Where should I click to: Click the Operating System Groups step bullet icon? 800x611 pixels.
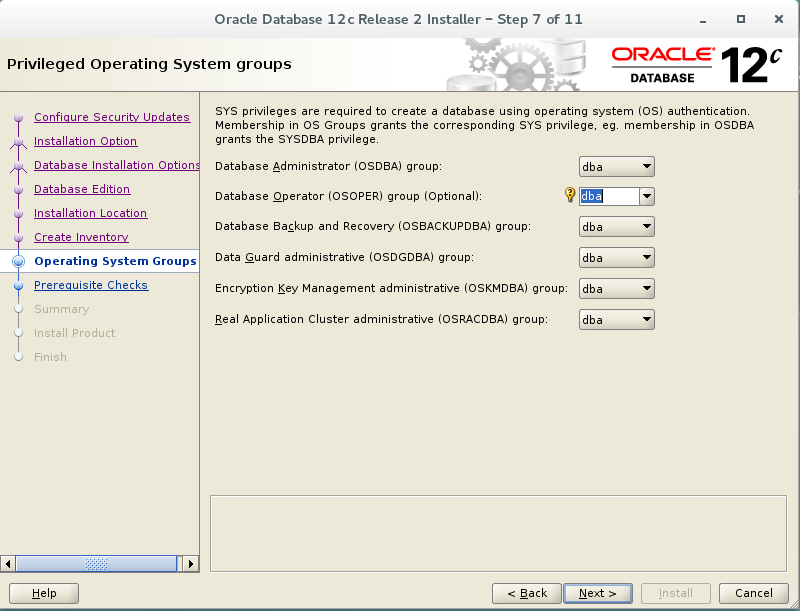pyautogui.click(x=18, y=261)
